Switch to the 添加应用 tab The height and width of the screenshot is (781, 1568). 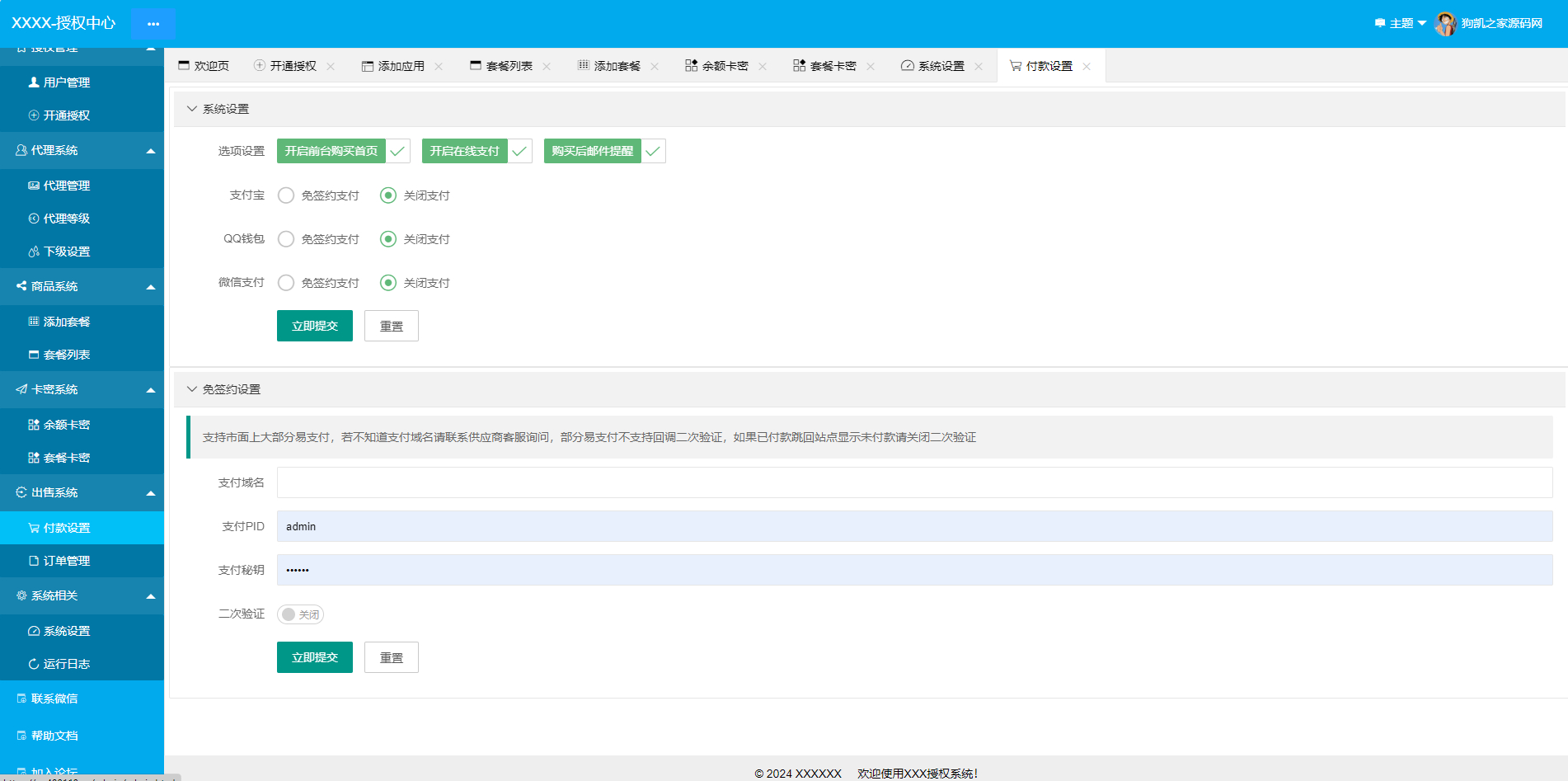pyautogui.click(x=401, y=66)
